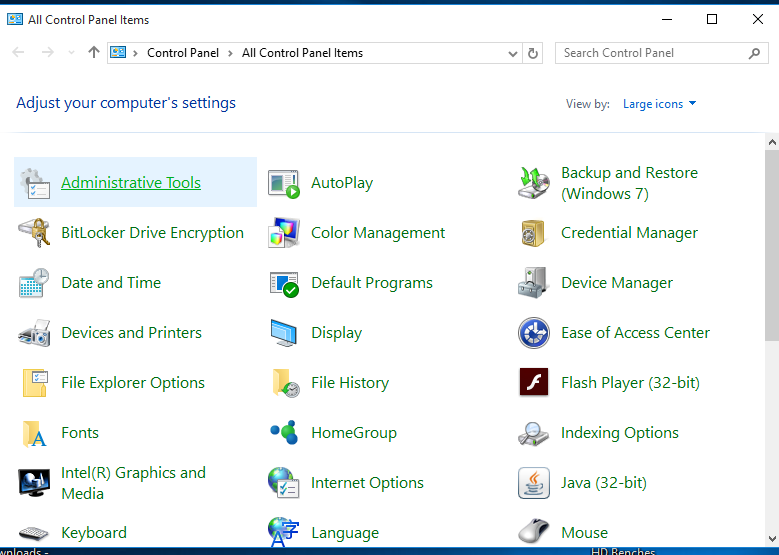
Task: Click the Control Panel breadcrumb
Action: [183, 53]
